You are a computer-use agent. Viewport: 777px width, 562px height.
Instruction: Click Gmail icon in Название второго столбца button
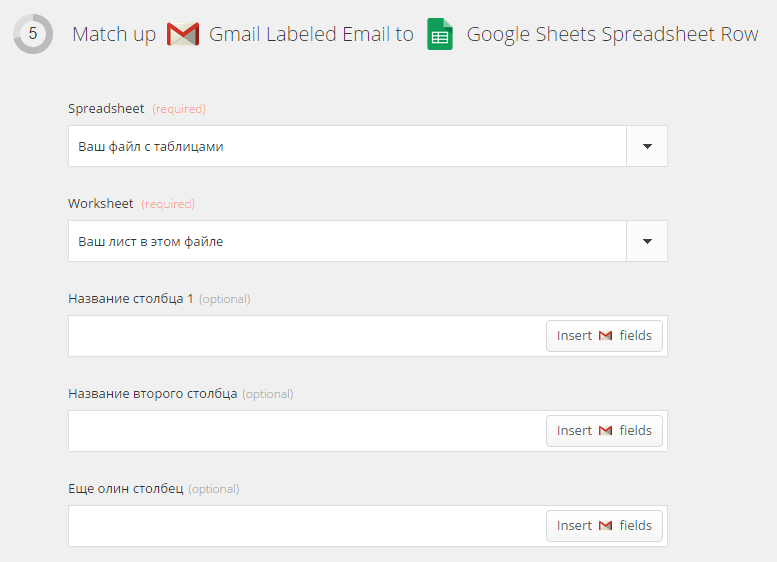tap(606, 431)
